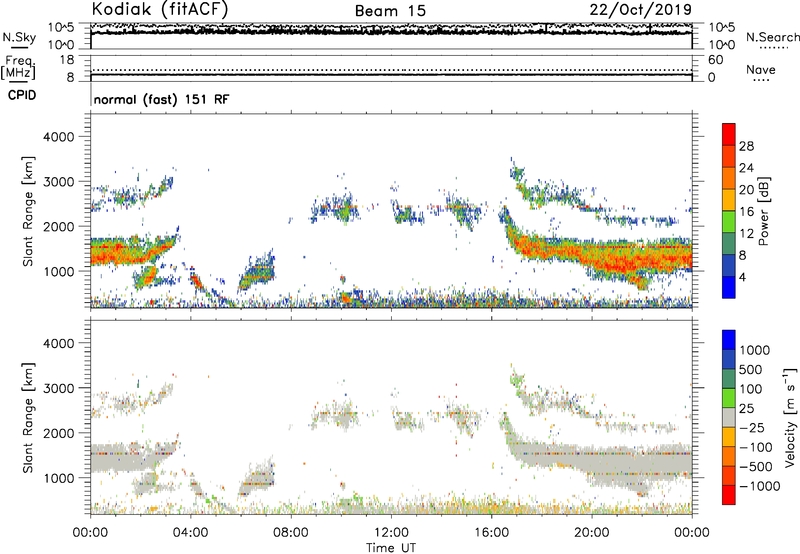The width and height of the screenshot is (800, 554).
Task: Click the date "22/Oct/2019"
Action: [x=641, y=10]
